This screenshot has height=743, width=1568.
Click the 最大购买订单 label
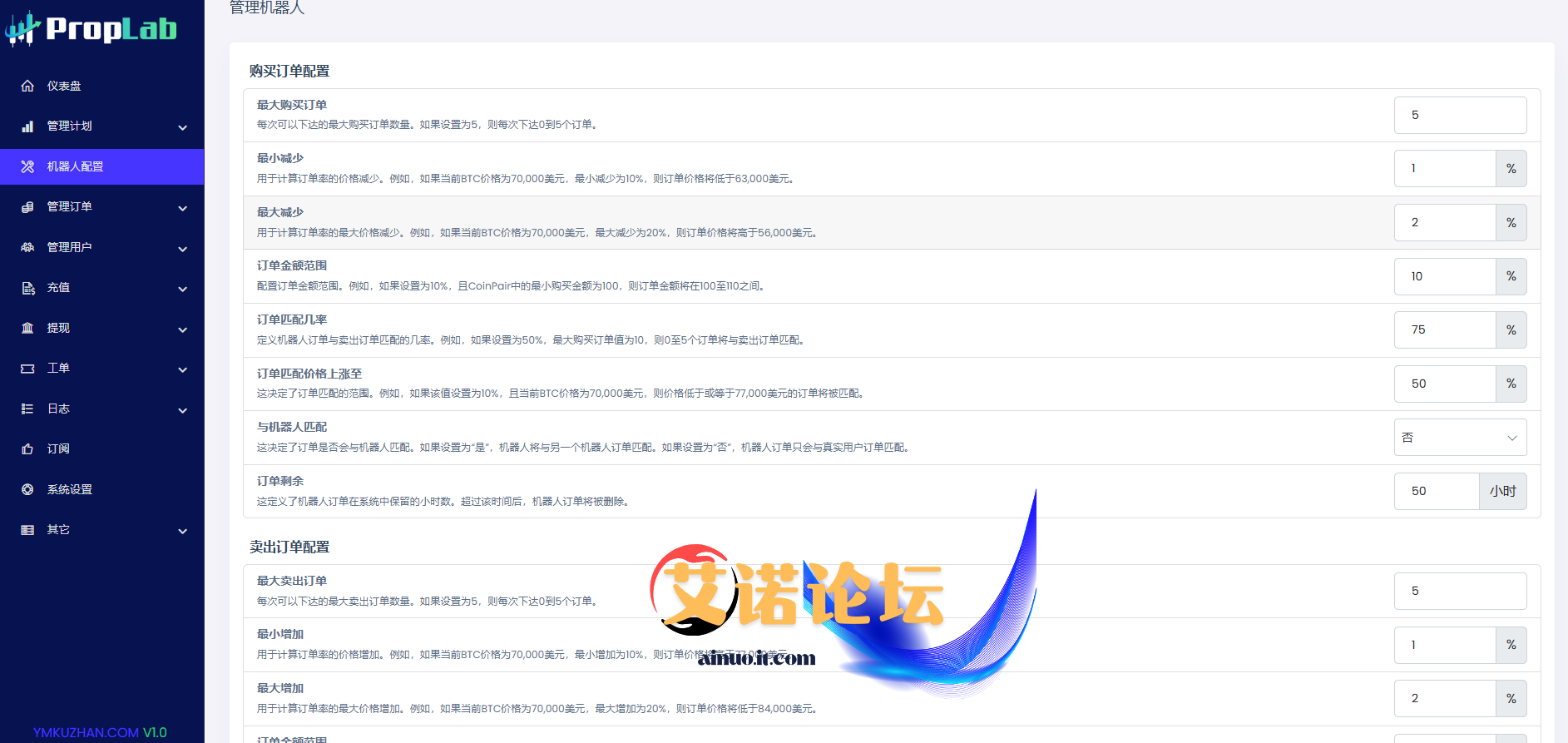pyautogui.click(x=292, y=105)
